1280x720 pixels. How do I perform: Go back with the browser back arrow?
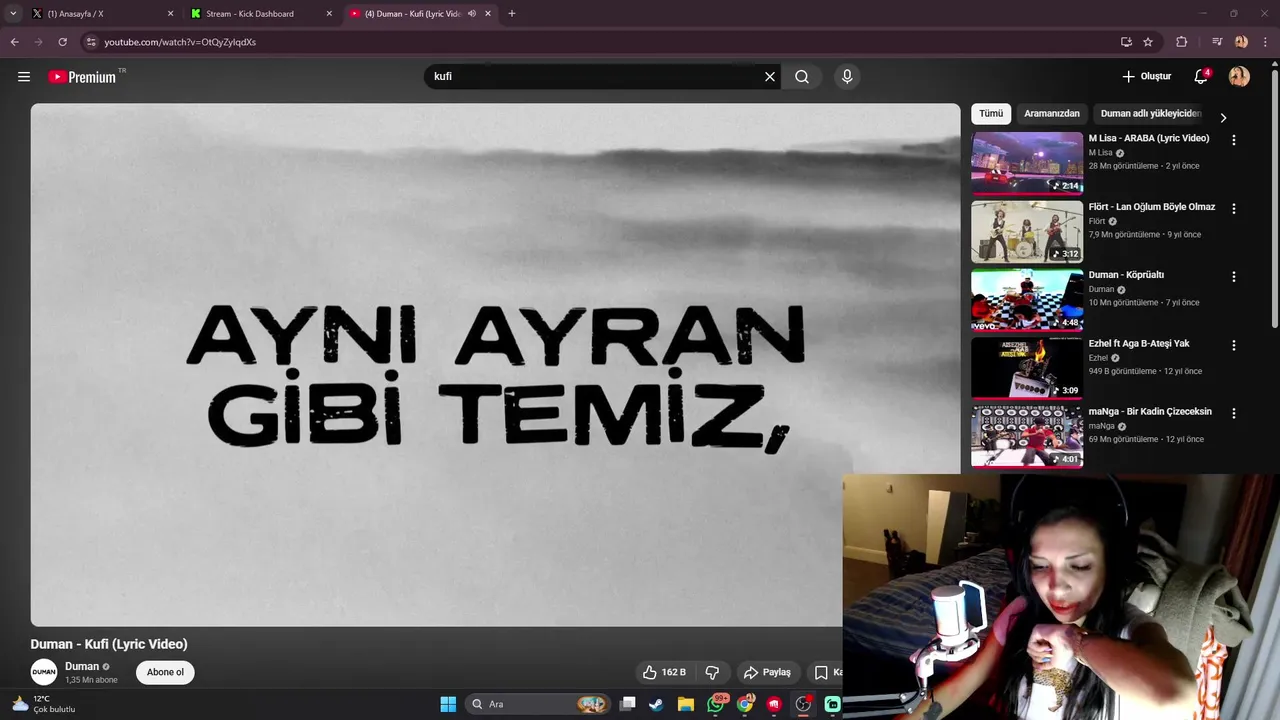pos(14,42)
